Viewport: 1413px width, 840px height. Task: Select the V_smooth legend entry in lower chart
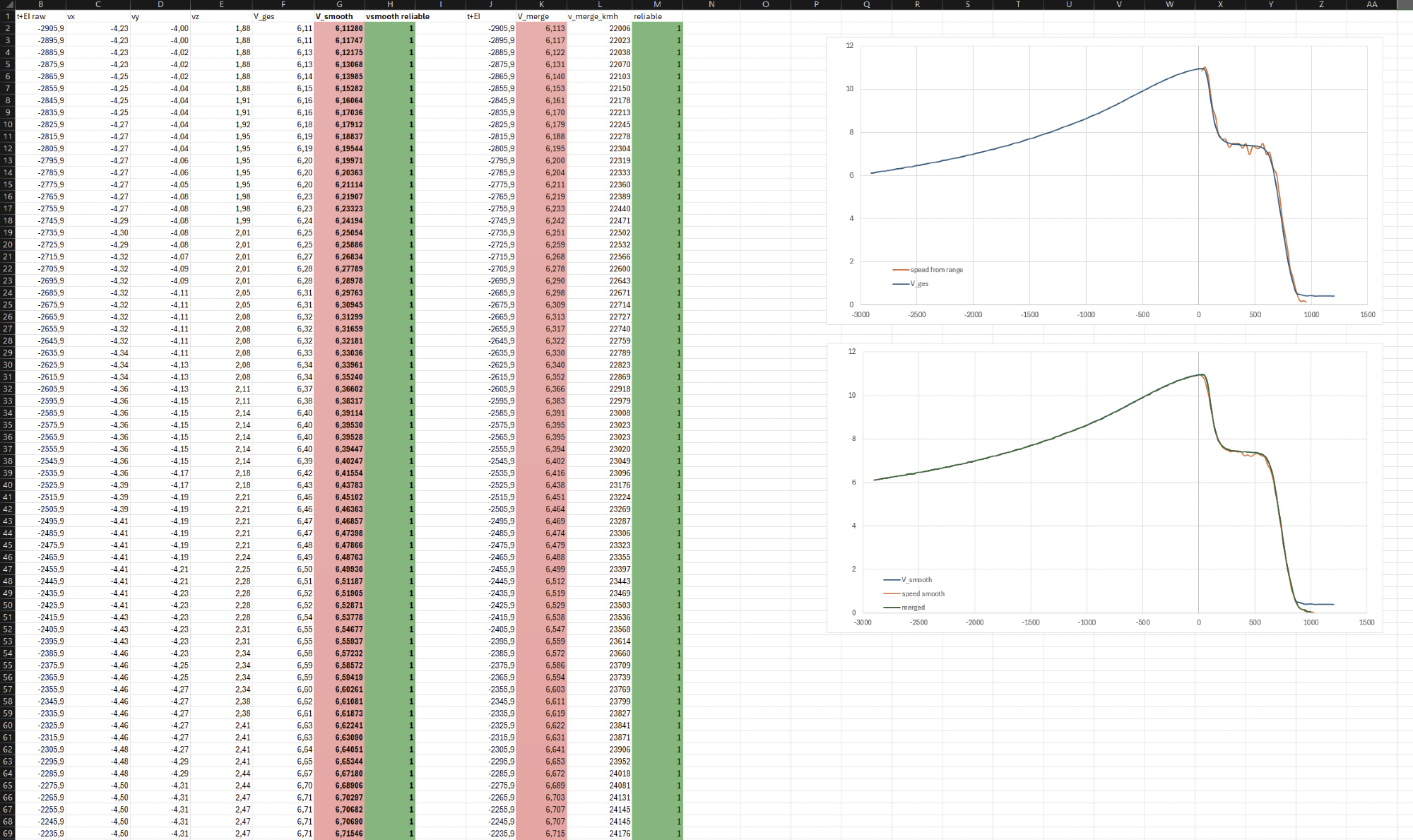coord(916,580)
